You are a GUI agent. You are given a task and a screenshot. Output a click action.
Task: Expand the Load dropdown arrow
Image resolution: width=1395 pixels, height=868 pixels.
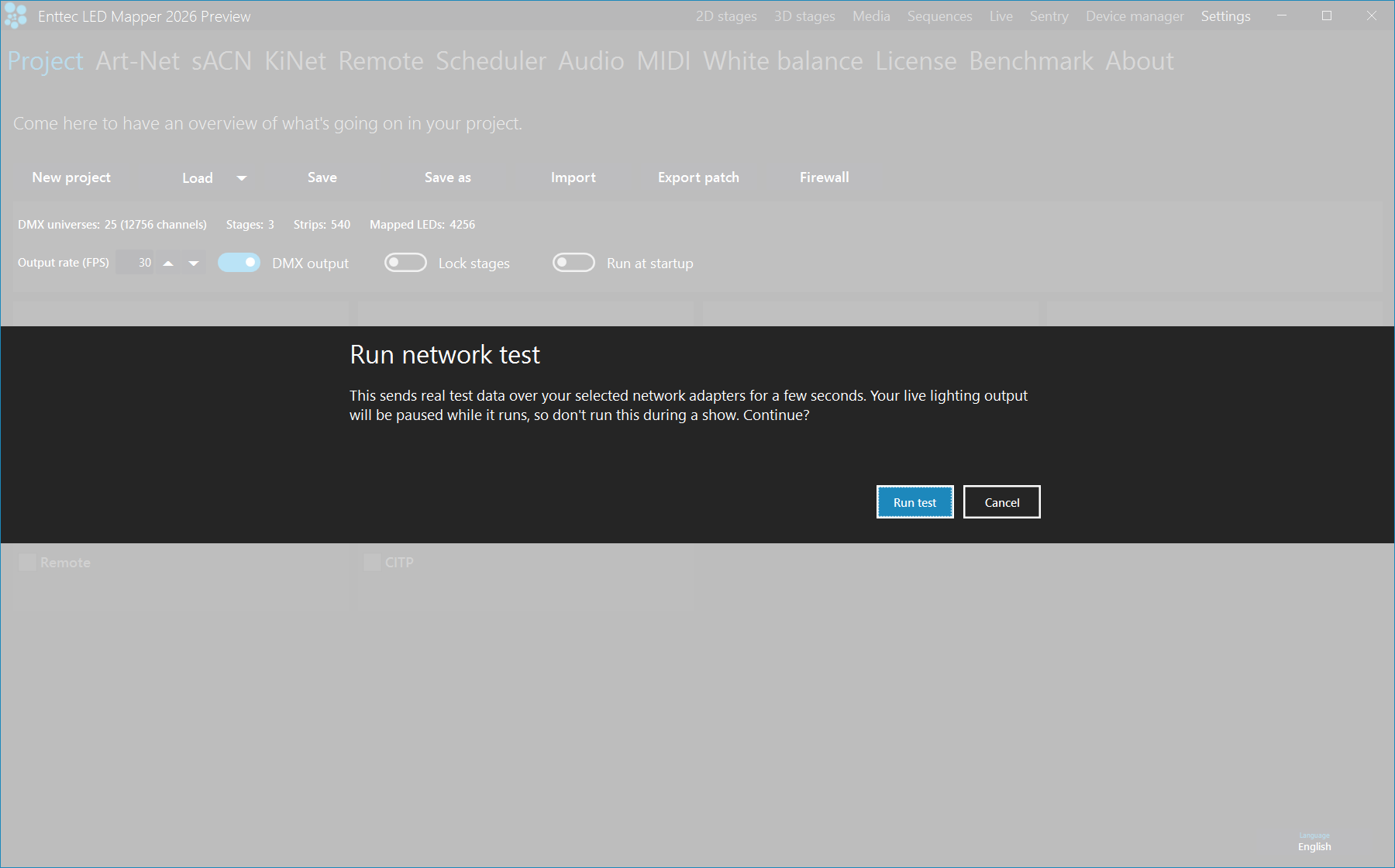pyautogui.click(x=242, y=178)
